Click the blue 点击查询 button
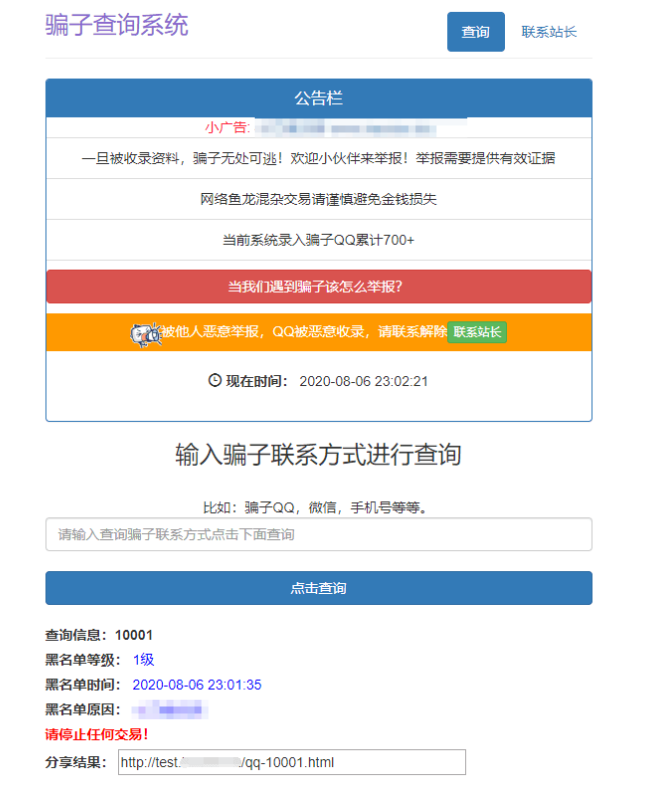Screen dimensions: 671x794 pyautogui.click(x=319, y=588)
